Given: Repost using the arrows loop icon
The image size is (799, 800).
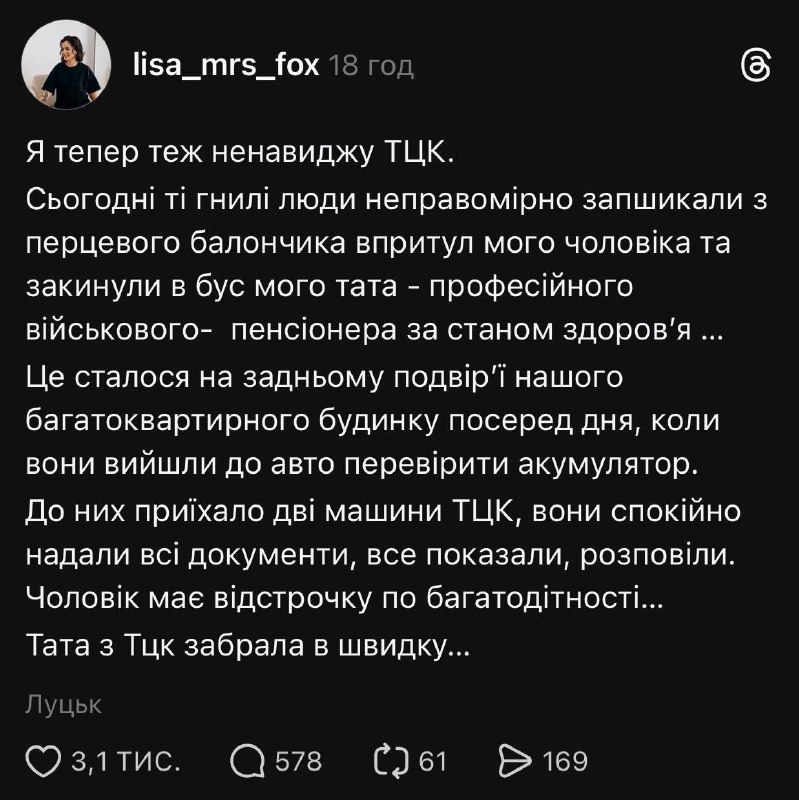Looking at the screenshot, I should [392, 762].
